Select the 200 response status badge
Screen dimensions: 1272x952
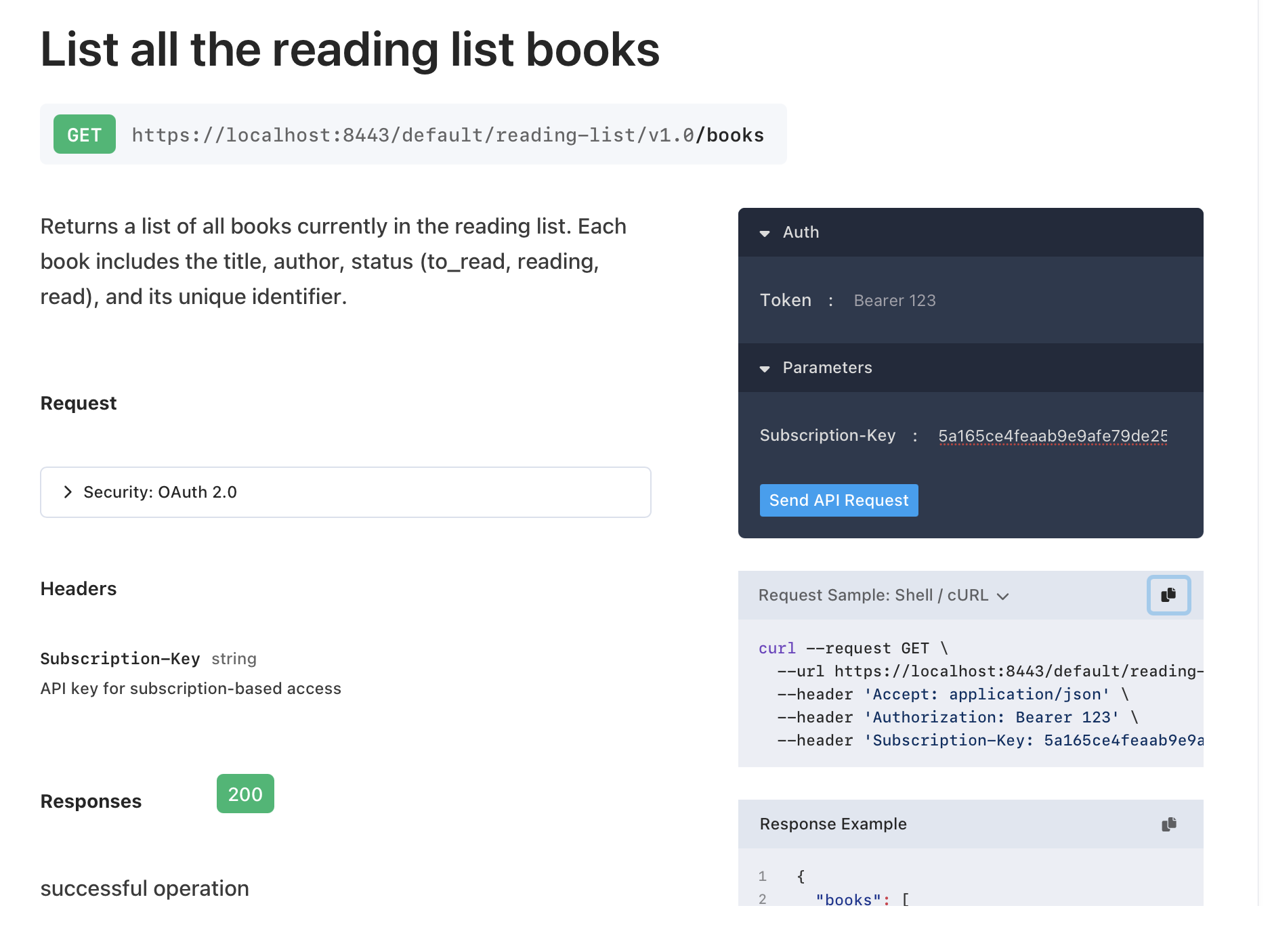pos(245,794)
